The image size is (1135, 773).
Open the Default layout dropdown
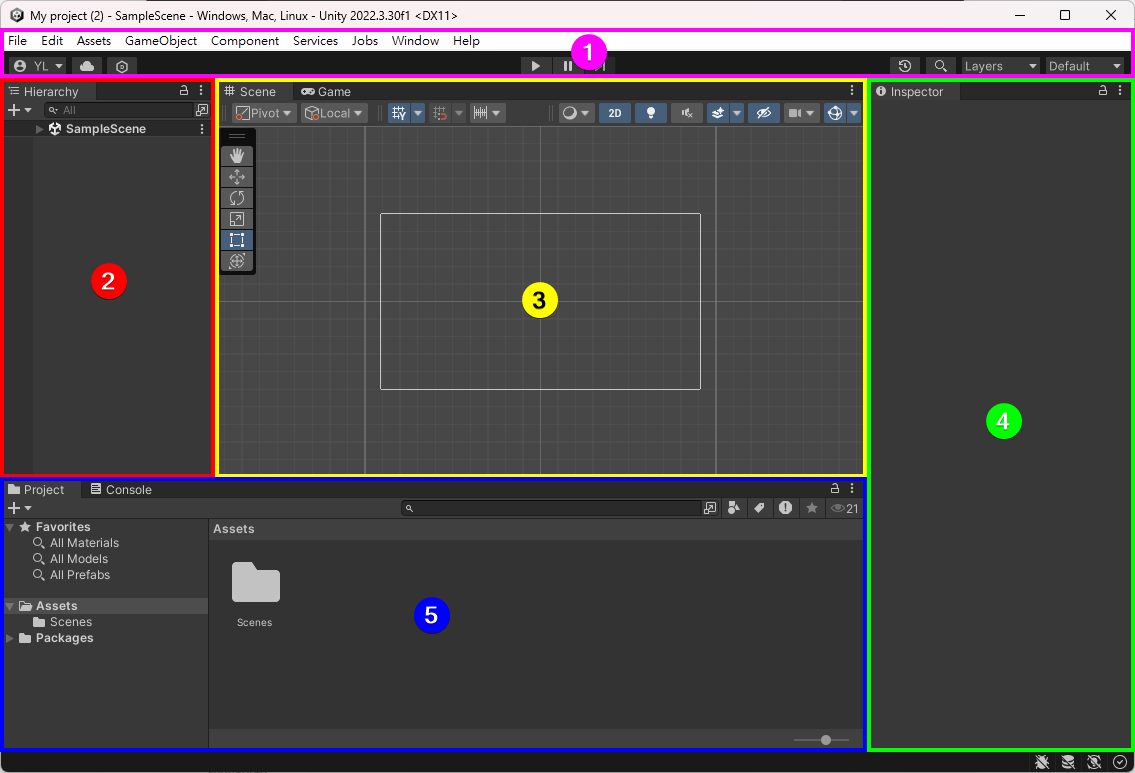[1084, 66]
